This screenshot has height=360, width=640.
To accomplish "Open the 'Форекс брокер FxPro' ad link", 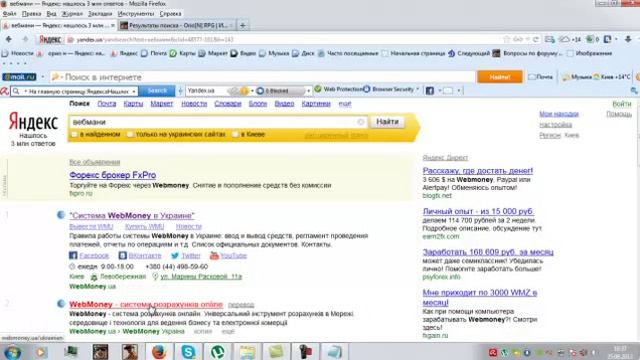I will pos(113,175).
